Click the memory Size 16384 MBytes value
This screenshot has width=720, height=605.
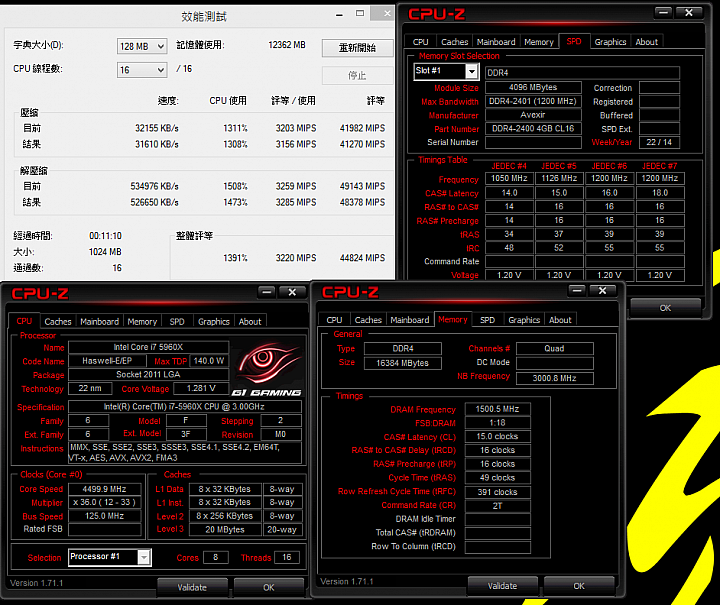[x=403, y=363]
